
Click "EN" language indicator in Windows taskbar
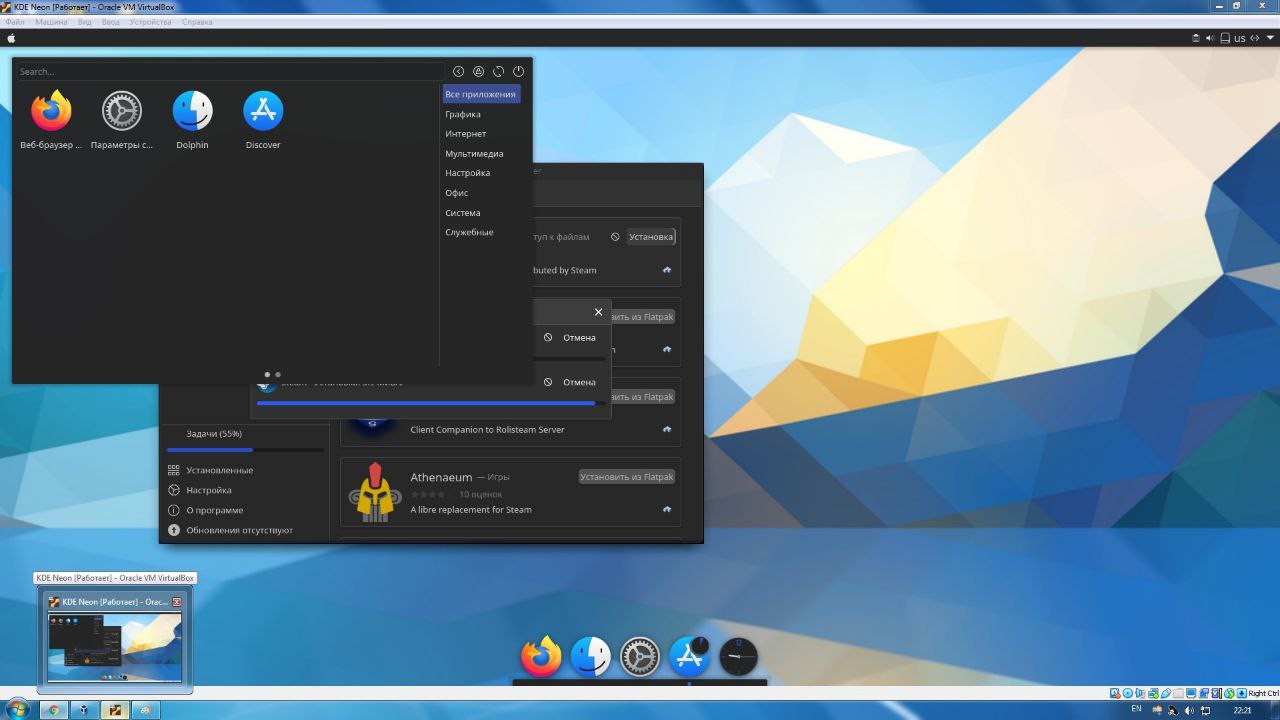[1136, 709]
